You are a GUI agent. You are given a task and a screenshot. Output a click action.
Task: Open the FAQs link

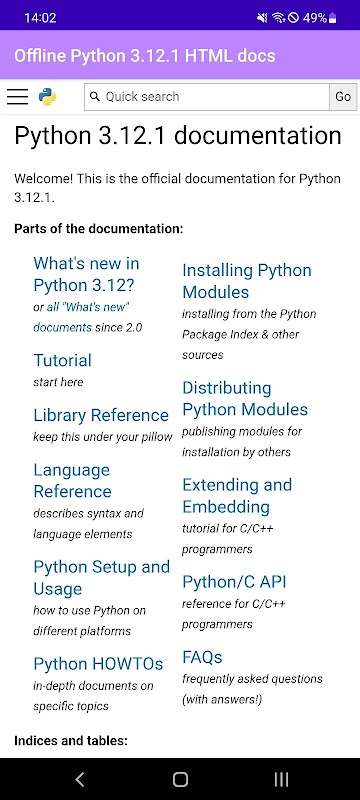coord(202,657)
